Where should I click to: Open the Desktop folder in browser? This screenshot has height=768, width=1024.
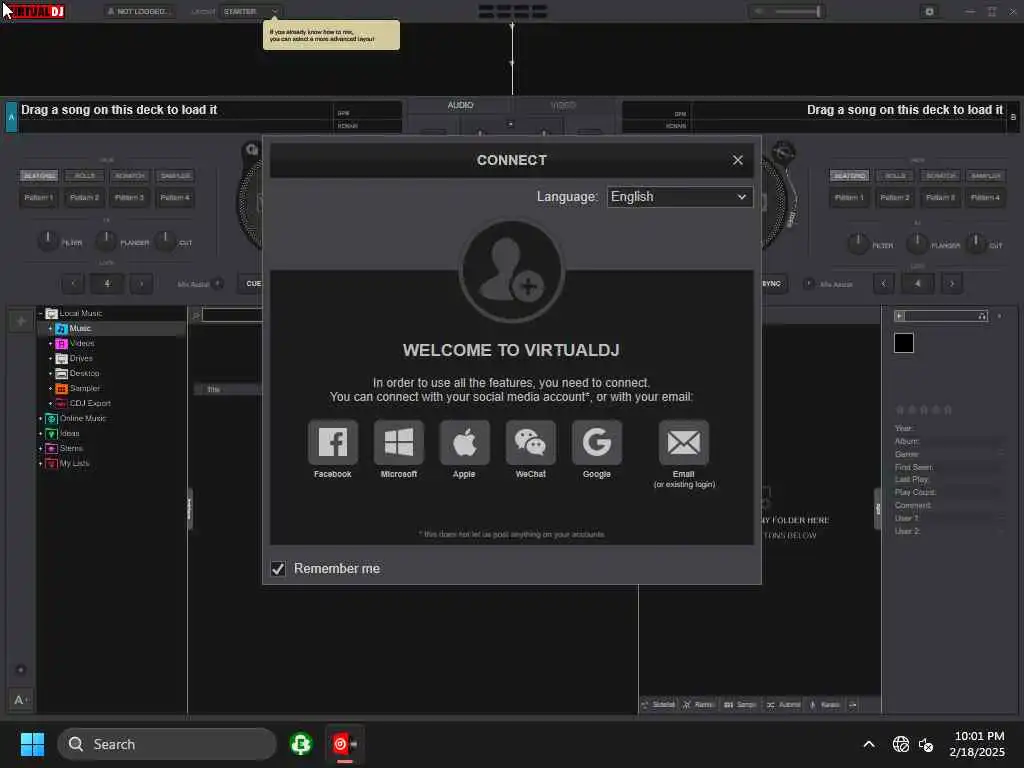[x=84, y=374]
